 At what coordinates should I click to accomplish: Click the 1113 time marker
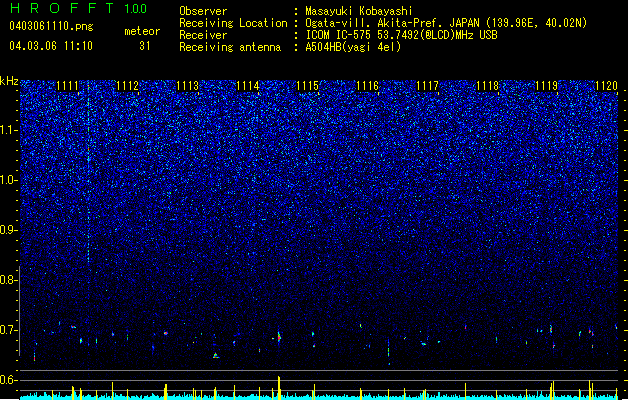(188, 86)
